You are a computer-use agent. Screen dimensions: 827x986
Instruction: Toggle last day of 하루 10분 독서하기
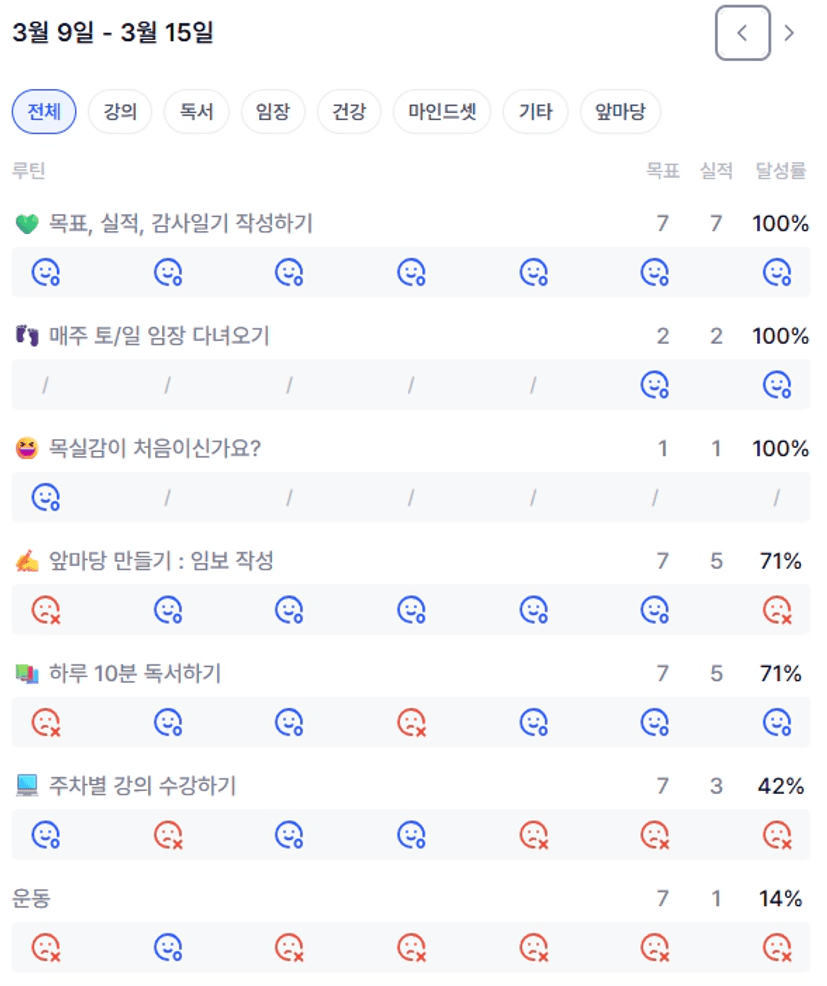point(777,721)
